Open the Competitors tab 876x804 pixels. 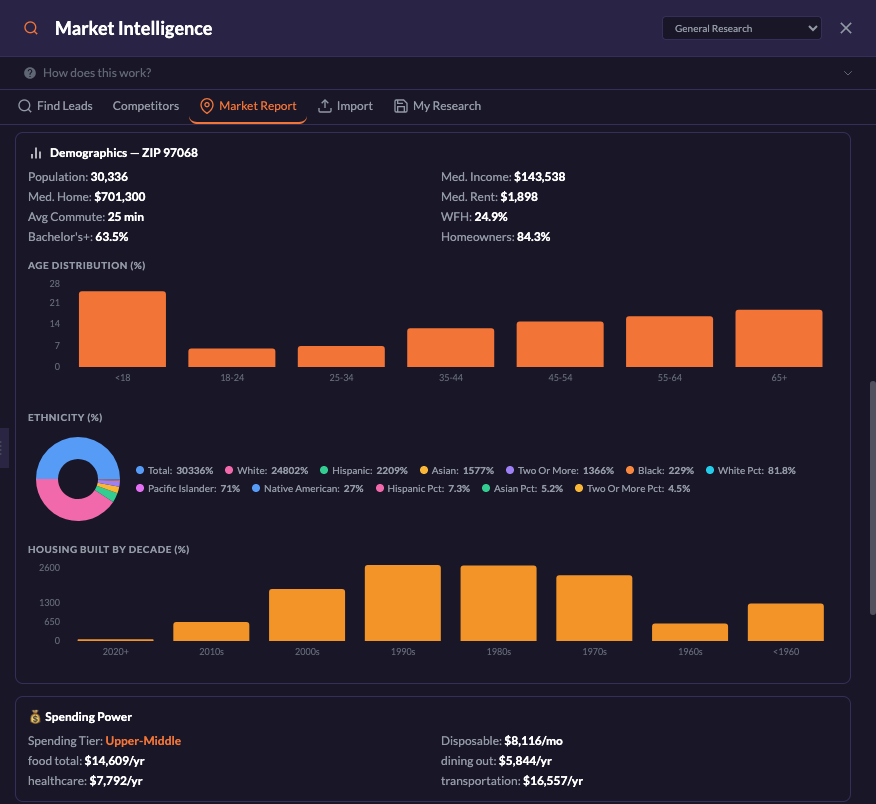[146, 106]
